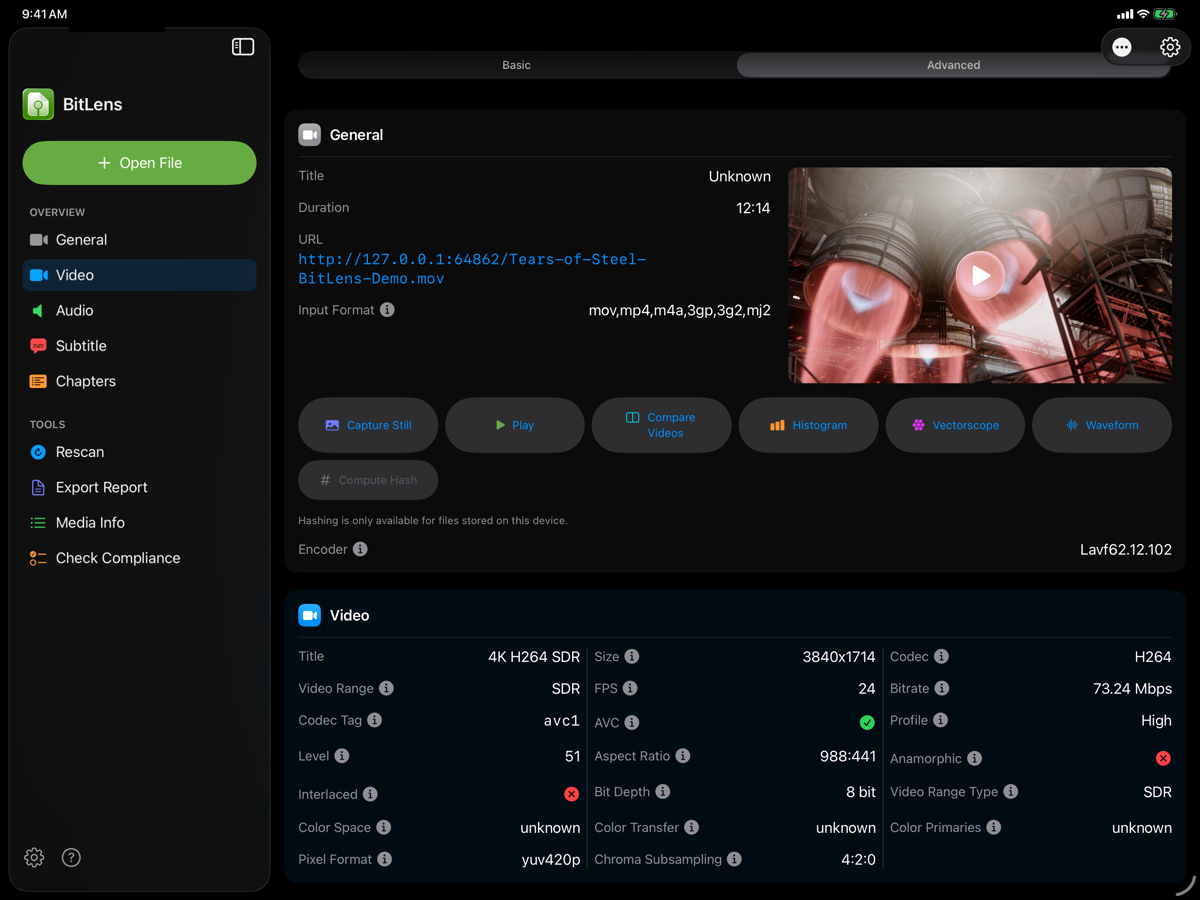Click the Encoder value Lavf62.12.102
Image resolution: width=1200 pixels, height=900 pixels.
point(1126,549)
